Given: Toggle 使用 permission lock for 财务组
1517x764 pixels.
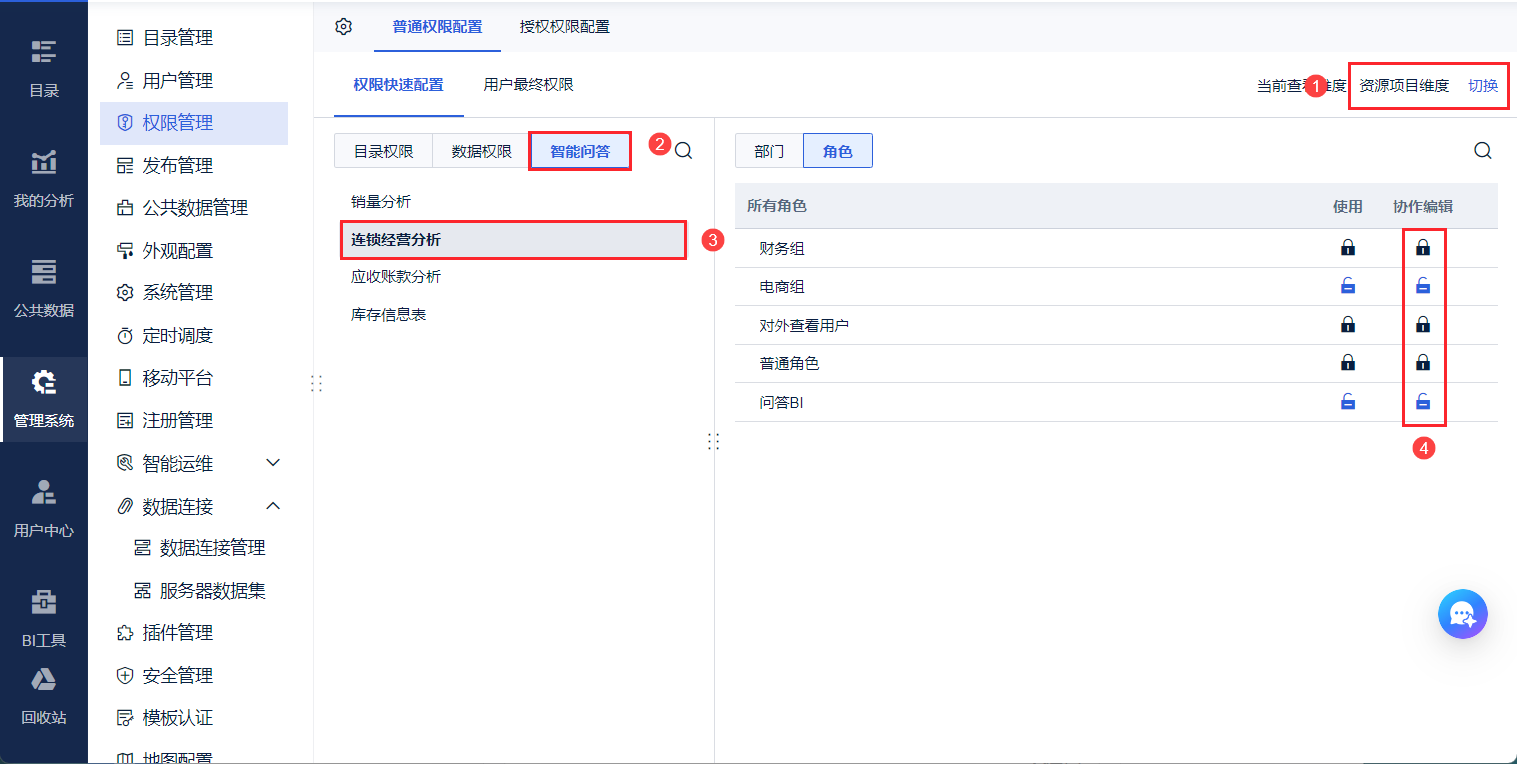Looking at the screenshot, I should [1348, 248].
